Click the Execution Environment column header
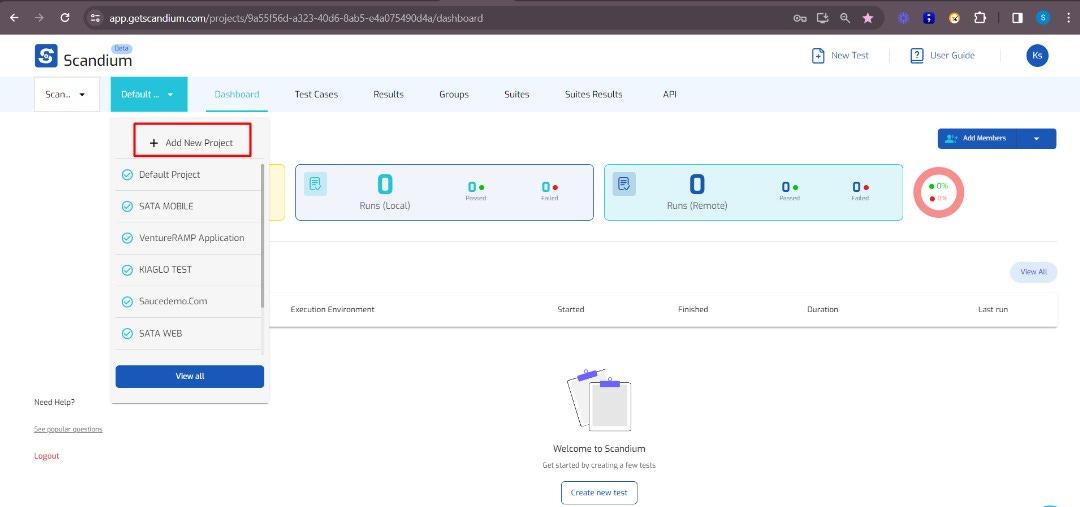The height and width of the screenshot is (507, 1080). point(333,310)
